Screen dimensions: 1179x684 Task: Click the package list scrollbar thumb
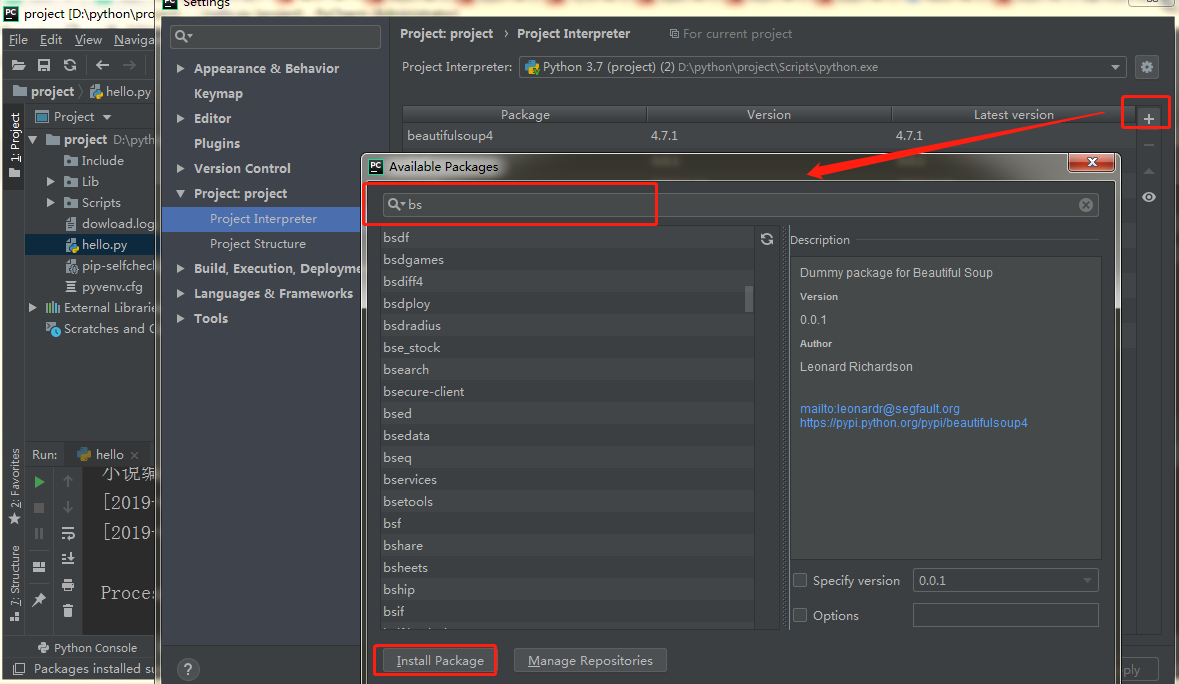pyautogui.click(x=749, y=298)
